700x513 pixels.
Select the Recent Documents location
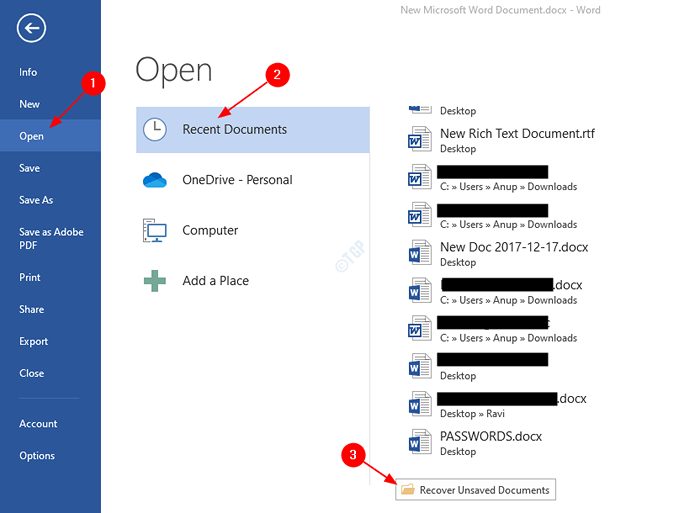pyautogui.click(x=253, y=129)
